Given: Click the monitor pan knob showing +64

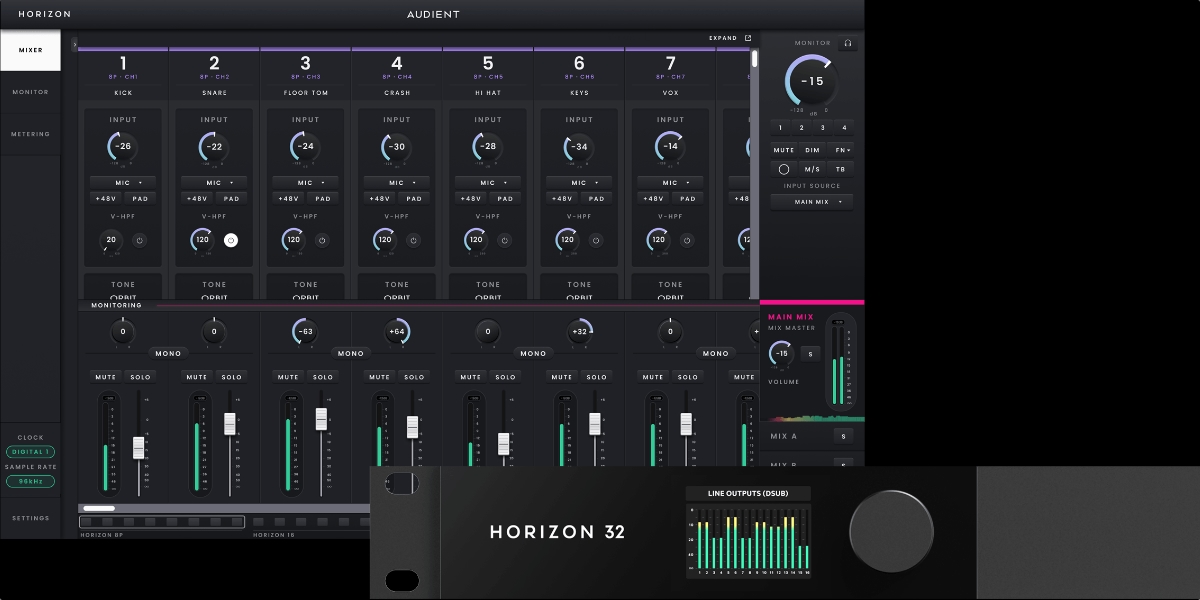Looking at the screenshot, I should (x=397, y=331).
